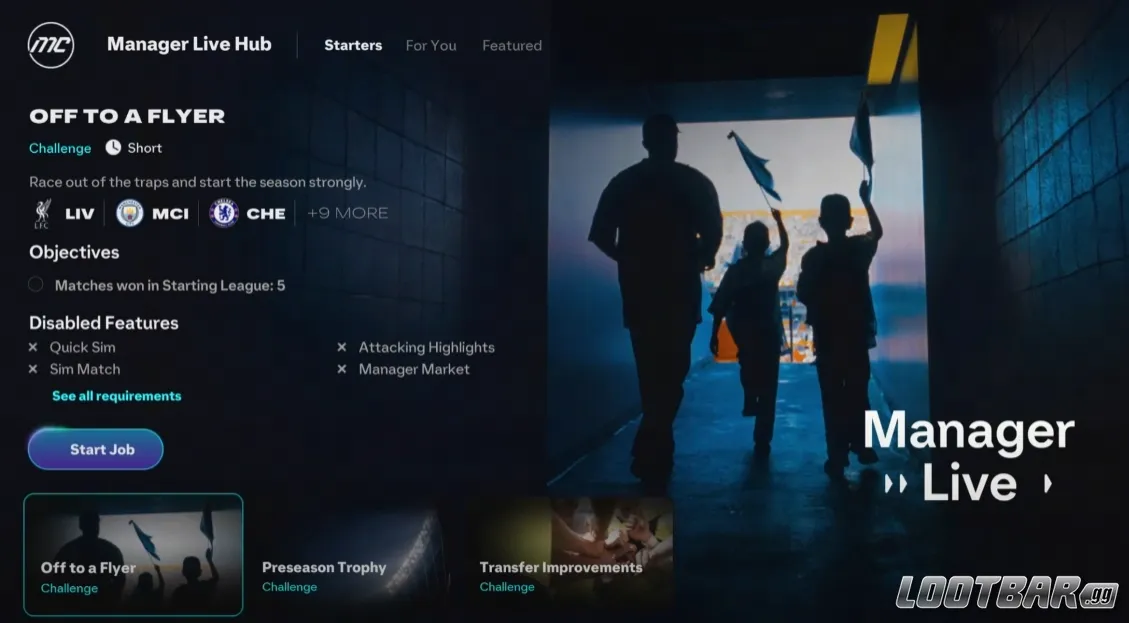This screenshot has height=623, width=1129.
Task: Click the X icon beside Quick Sim
Action: (33, 347)
